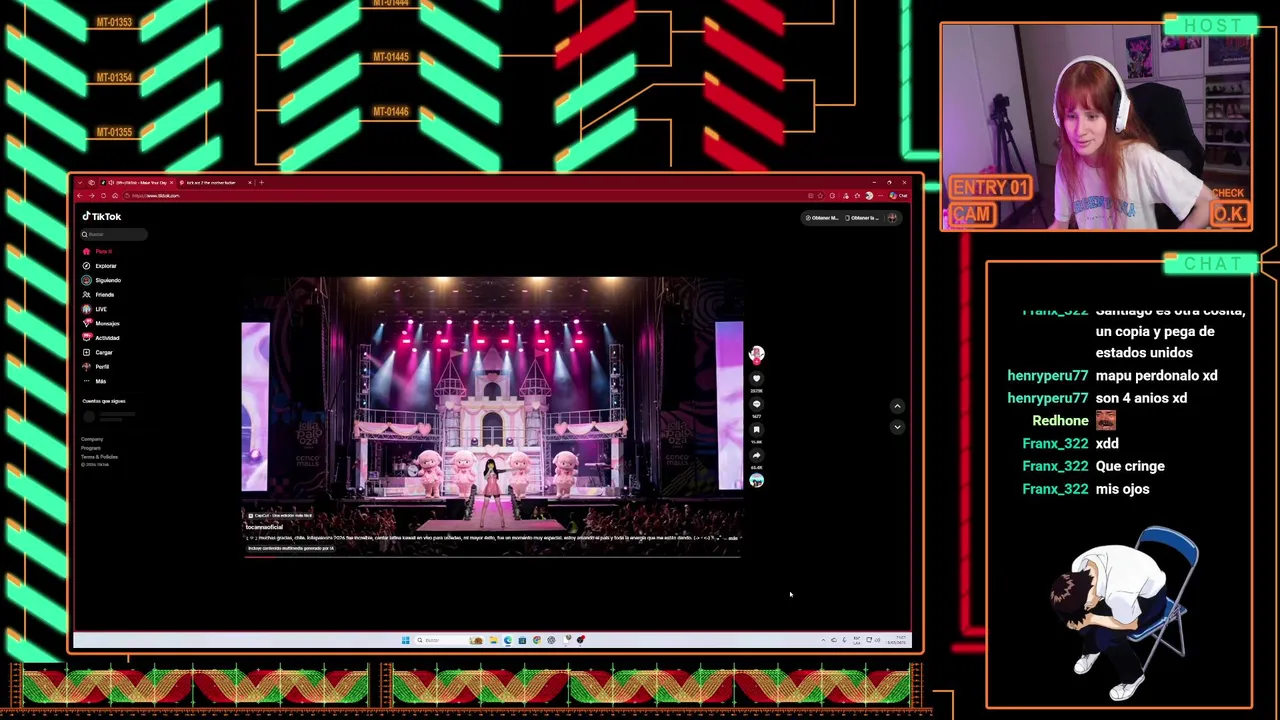Image resolution: width=1280 pixels, height=720 pixels.
Task: Click the taskbar clock
Action: point(897,640)
